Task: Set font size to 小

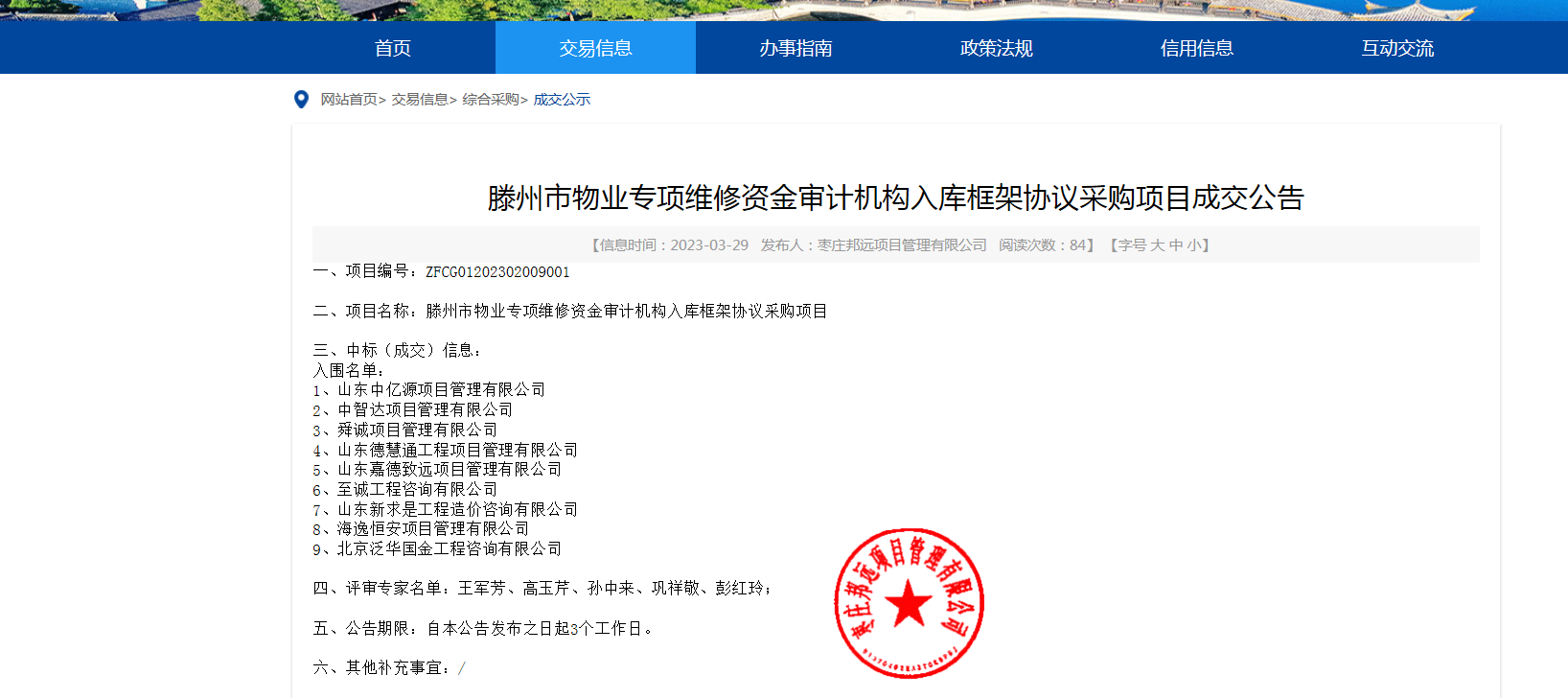Action: pyautogui.click(x=1194, y=245)
